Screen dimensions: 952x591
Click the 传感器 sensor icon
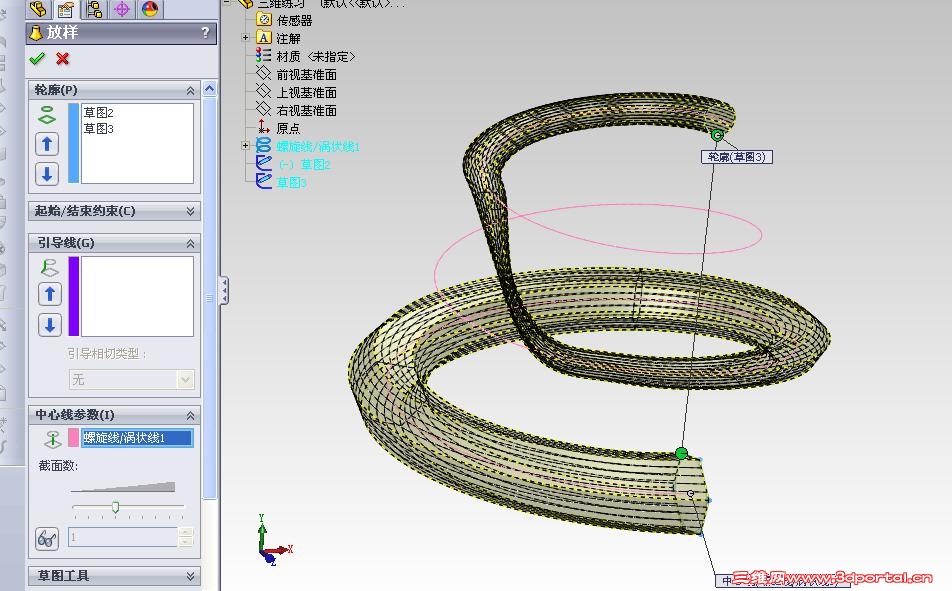264,19
